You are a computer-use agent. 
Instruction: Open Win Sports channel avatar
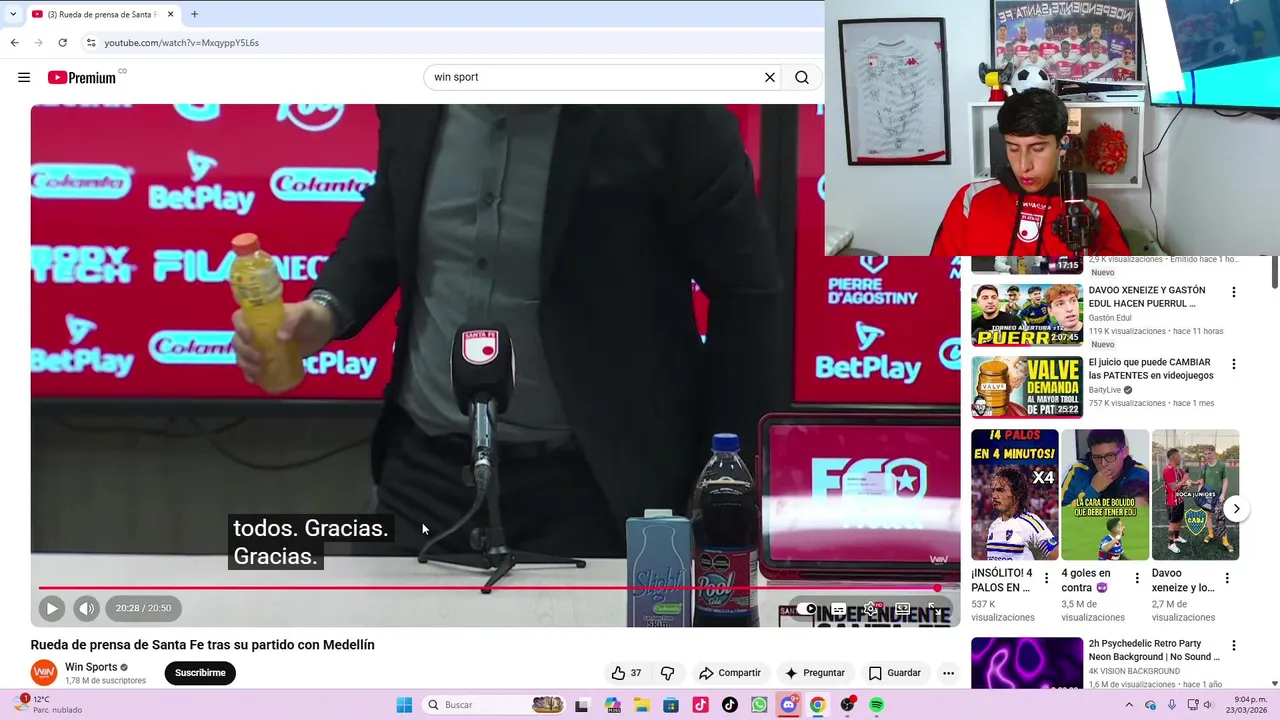[44, 673]
